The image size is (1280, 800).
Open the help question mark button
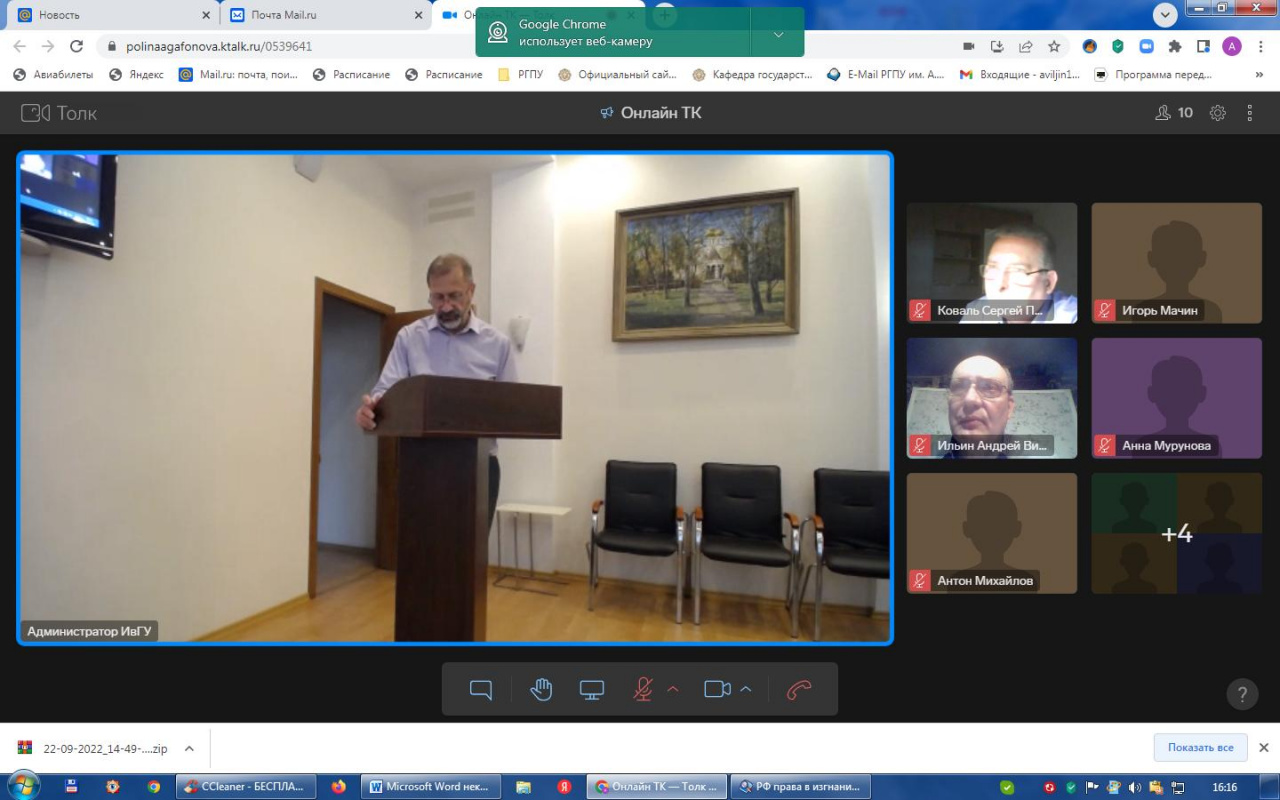pos(1242,693)
